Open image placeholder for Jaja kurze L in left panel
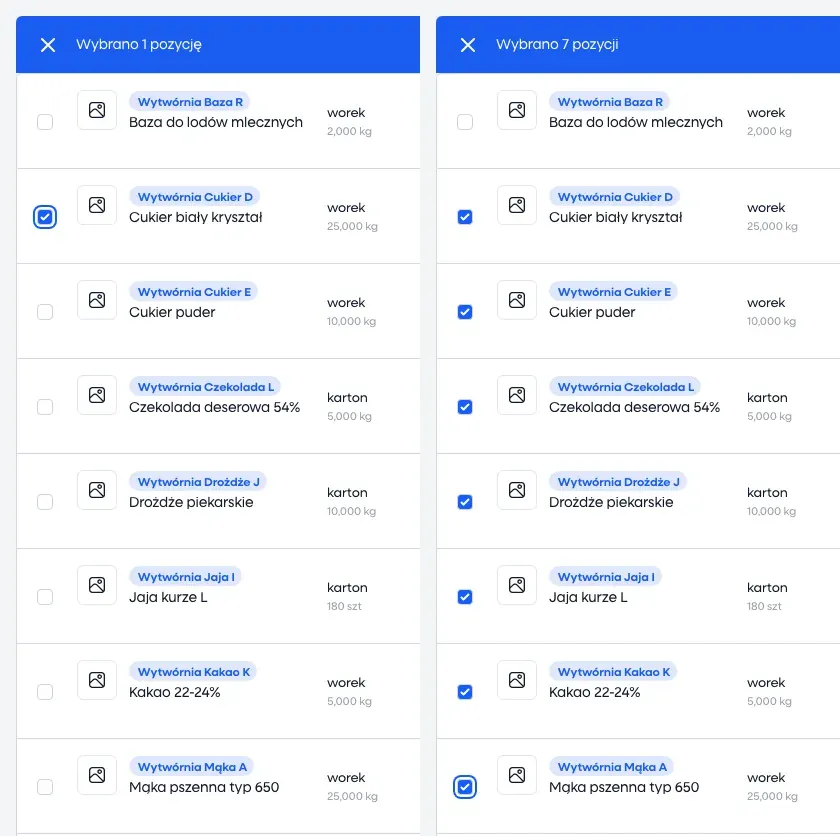Image resolution: width=840 pixels, height=836 pixels. pyautogui.click(x=97, y=585)
